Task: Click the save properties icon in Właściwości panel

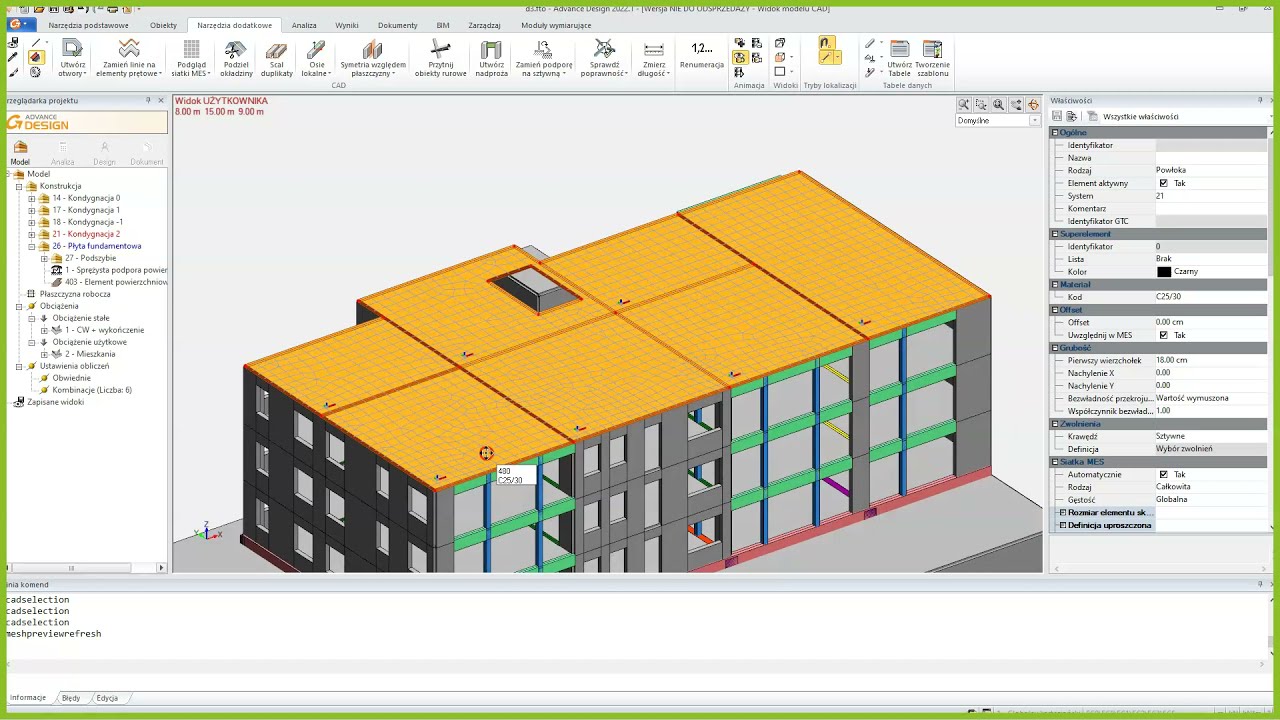Action: (x=1058, y=116)
